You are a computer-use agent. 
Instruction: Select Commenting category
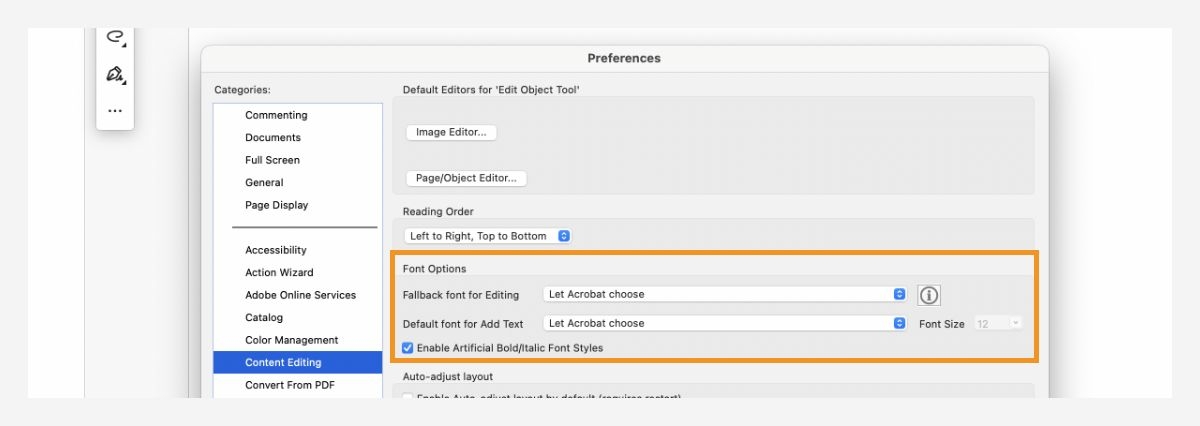click(276, 115)
